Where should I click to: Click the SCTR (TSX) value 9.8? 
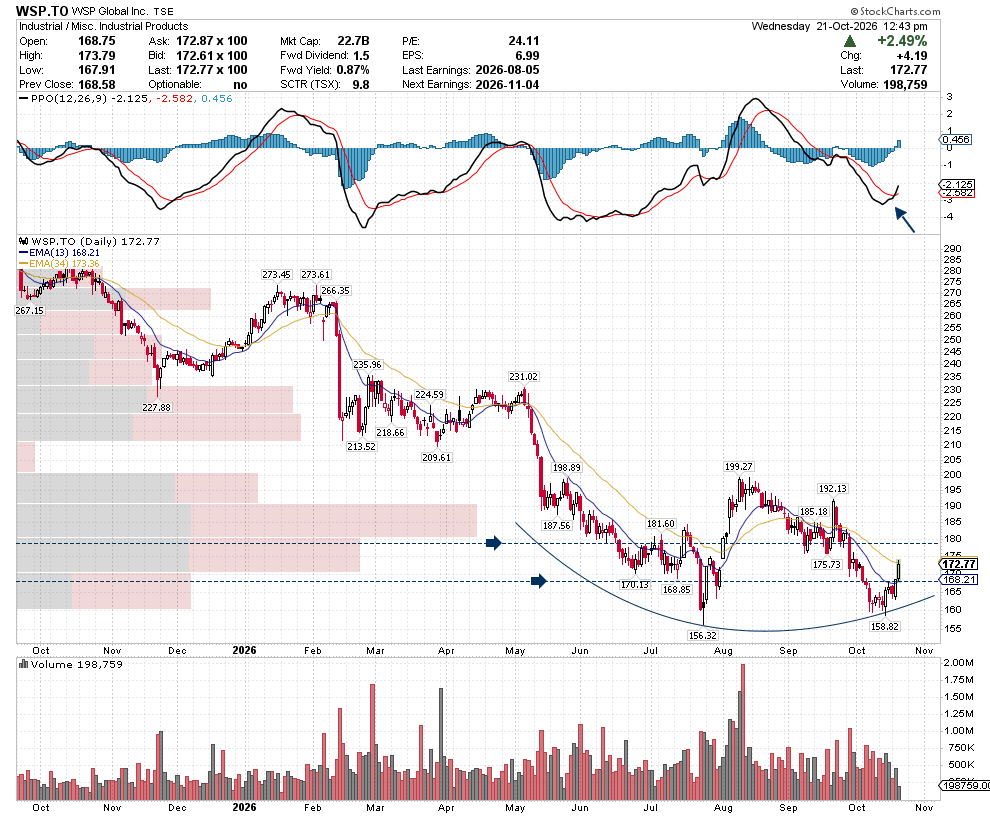[361, 85]
